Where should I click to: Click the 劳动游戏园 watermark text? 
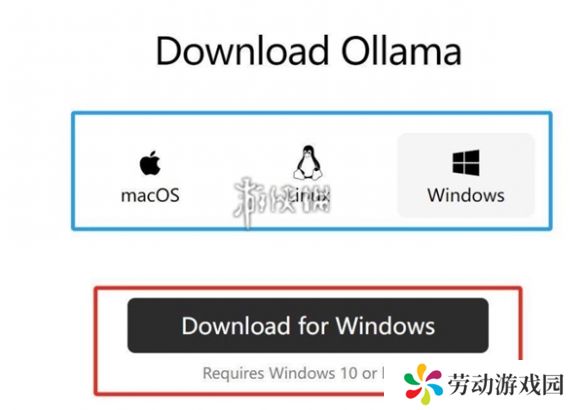(505, 385)
